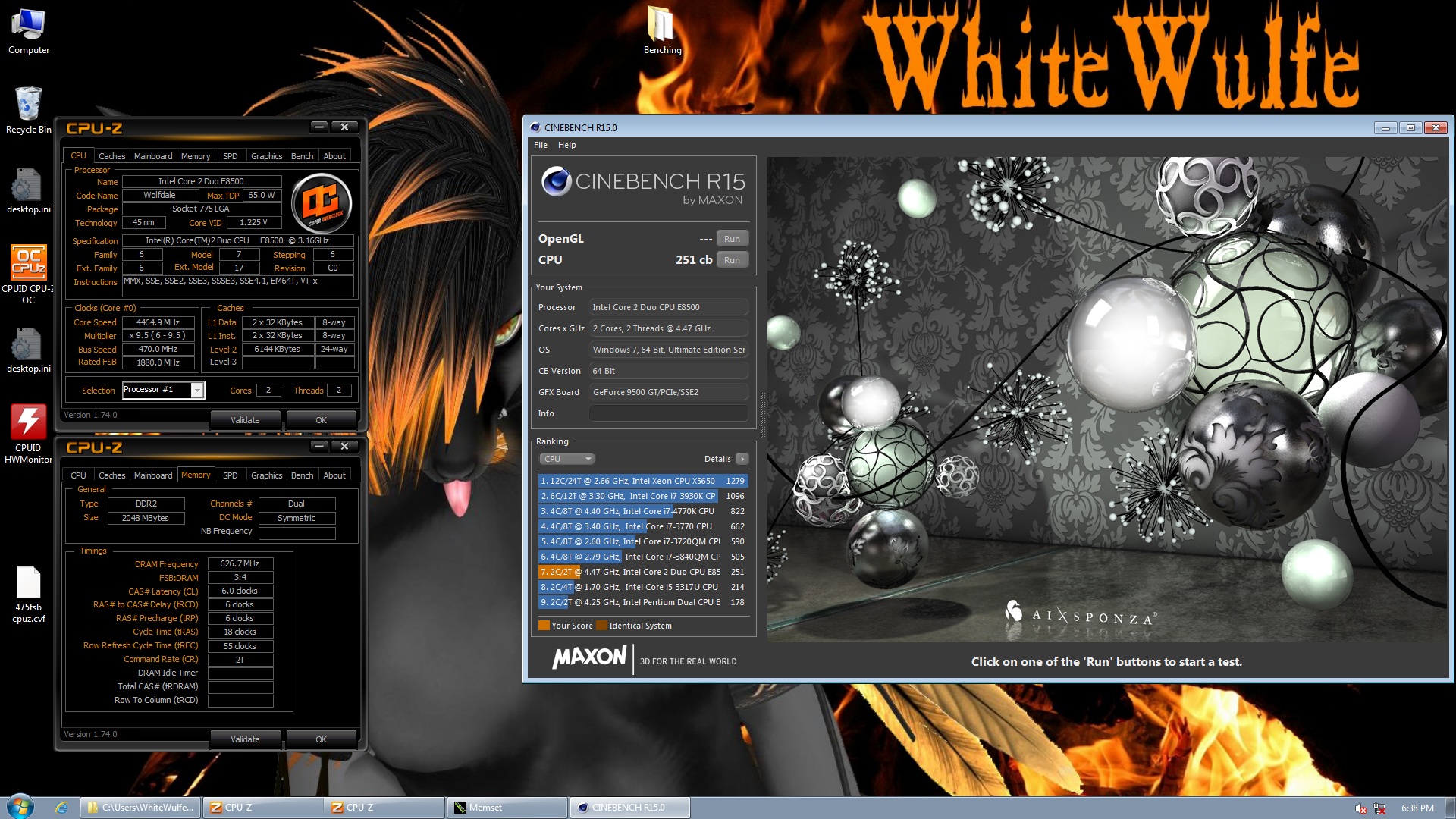Select the upper desktop.ini file icon
This screenshot has height=819, width=1456.
(29, 191)
